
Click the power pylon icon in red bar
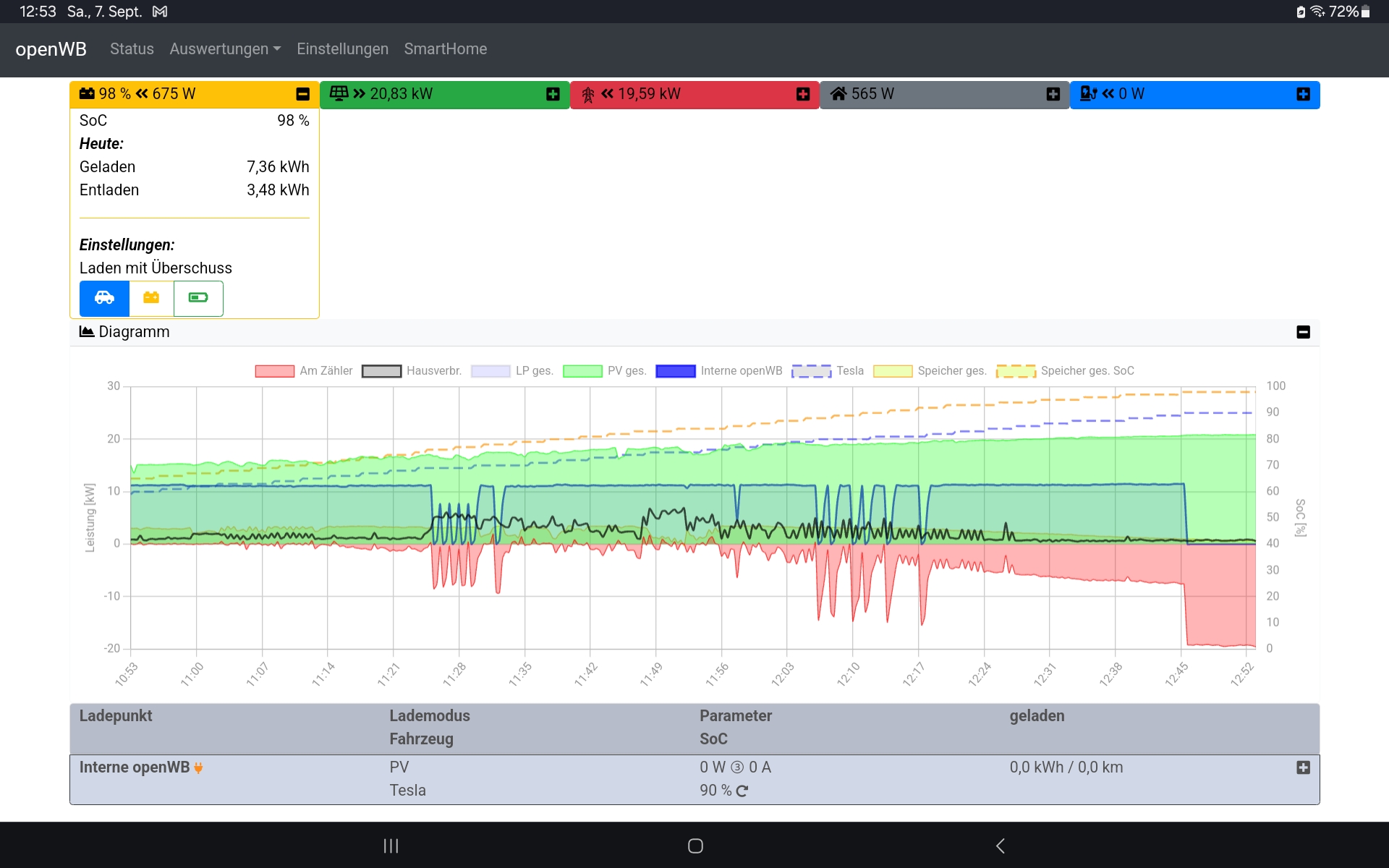(588, 95)
